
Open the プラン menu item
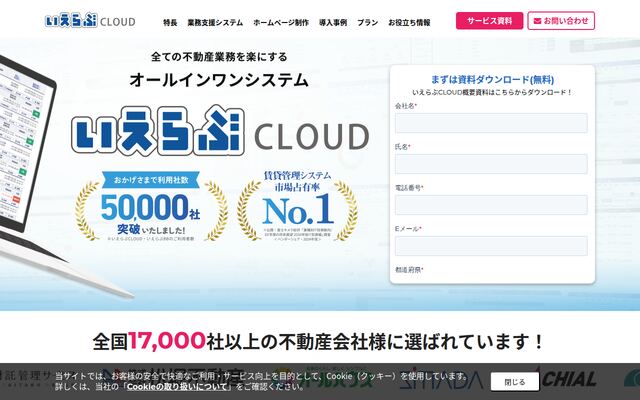[367, 22]
